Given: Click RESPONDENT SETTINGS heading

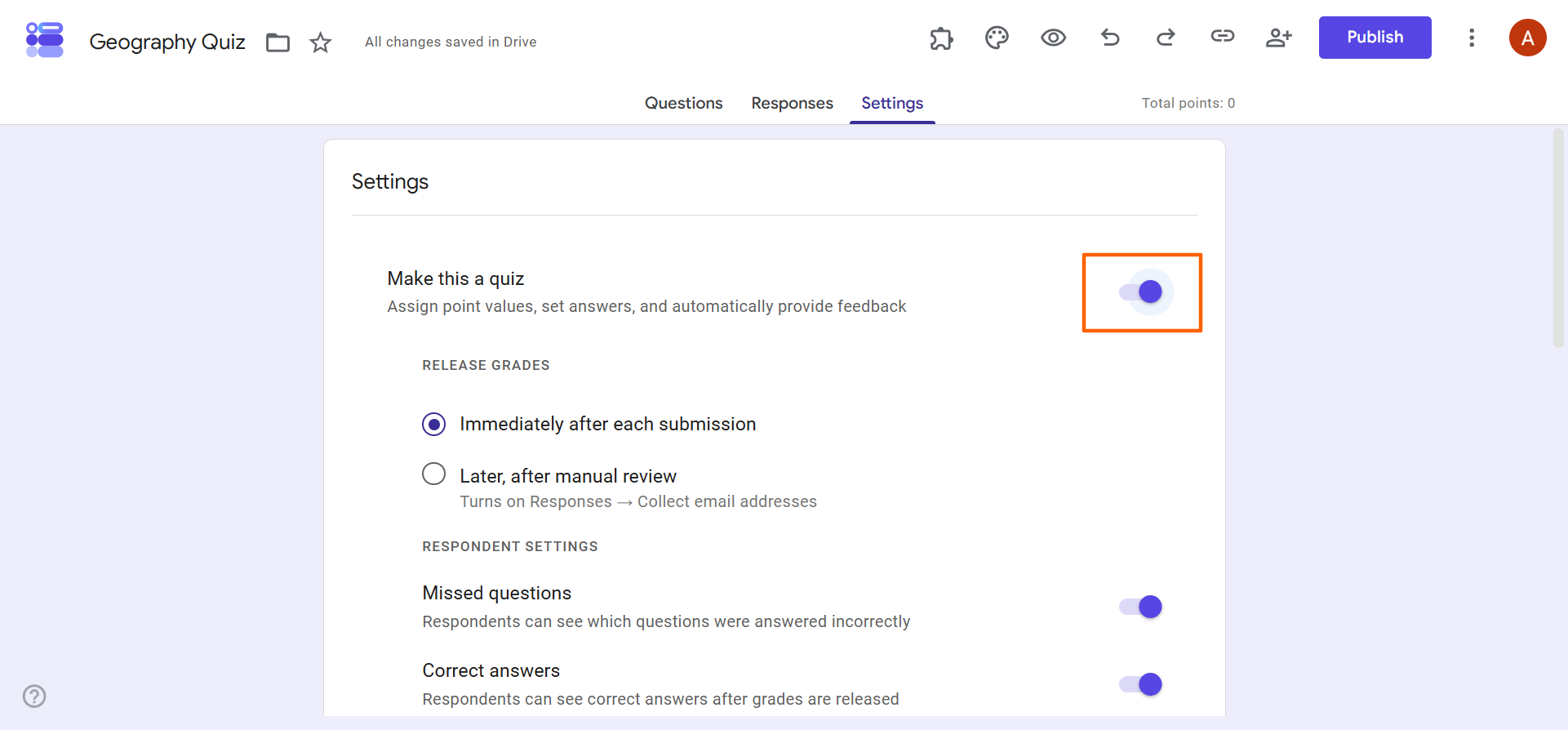Looking at the screenshot, I should pyautogui.click(x=510, y=546).
